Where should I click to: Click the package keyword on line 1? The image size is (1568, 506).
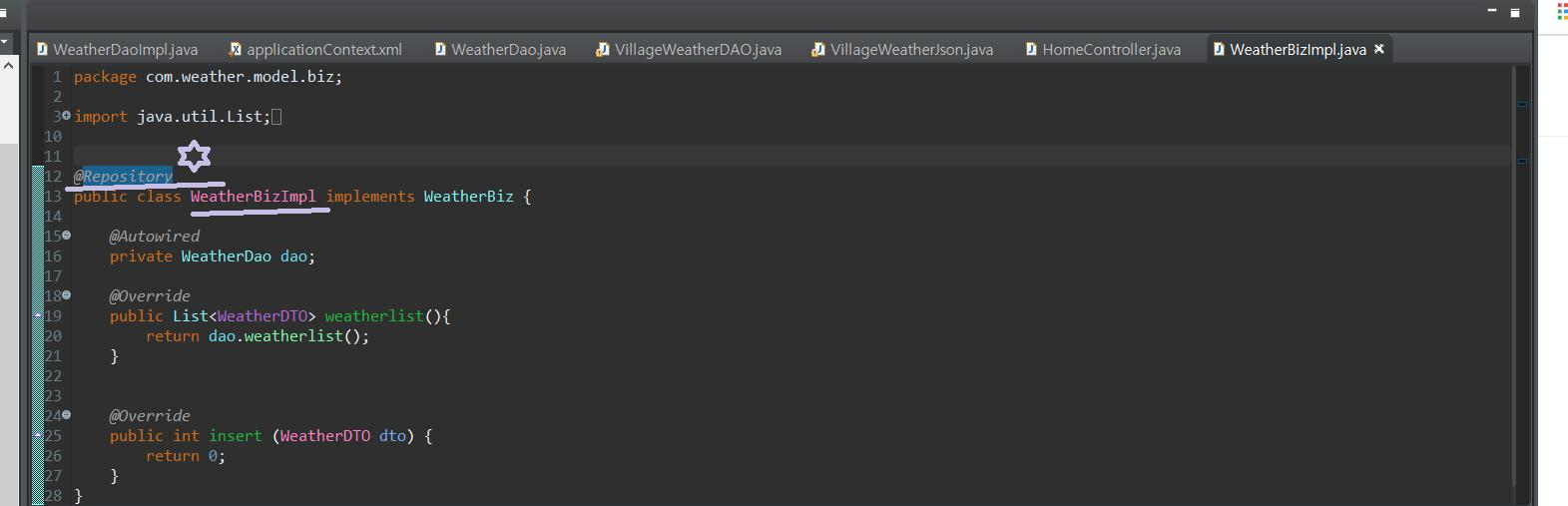tap(105, 77)
